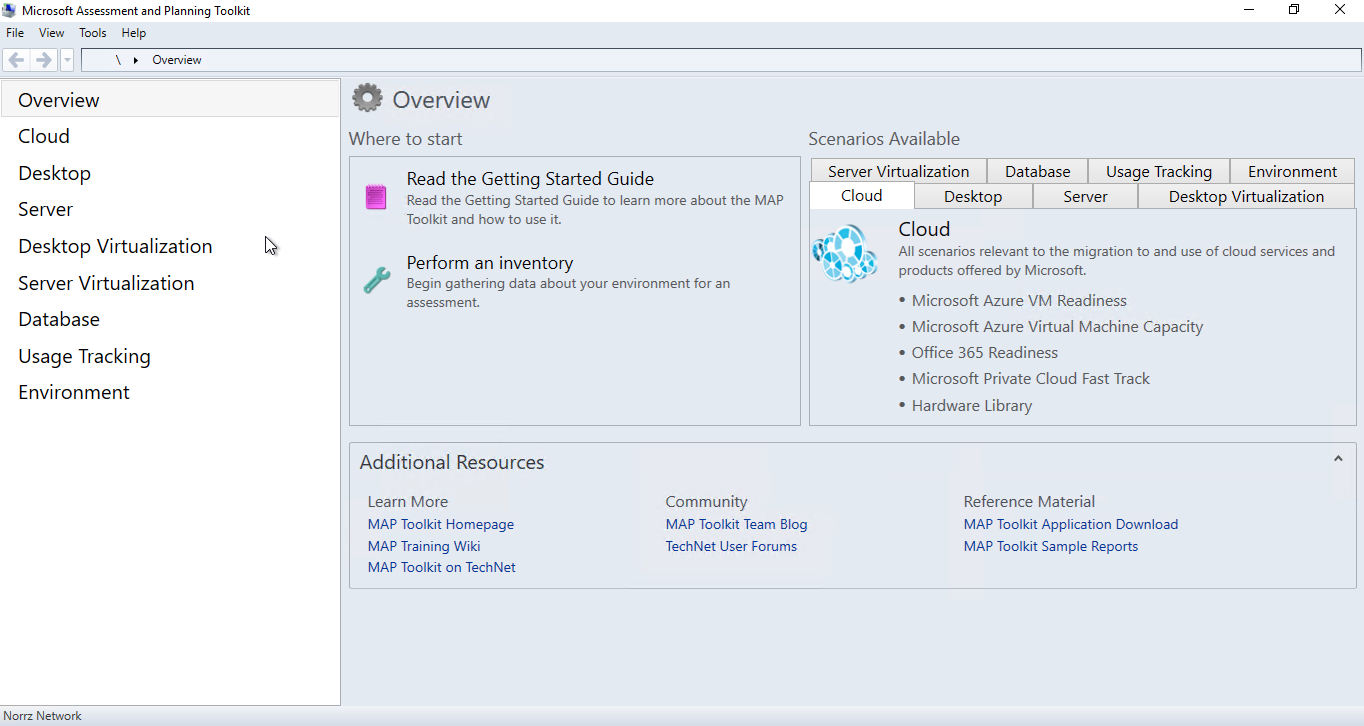The height and width of the screenshot is (726, 1364).
Task: Open the navigation history dropdown arrow
Action: 67,60
